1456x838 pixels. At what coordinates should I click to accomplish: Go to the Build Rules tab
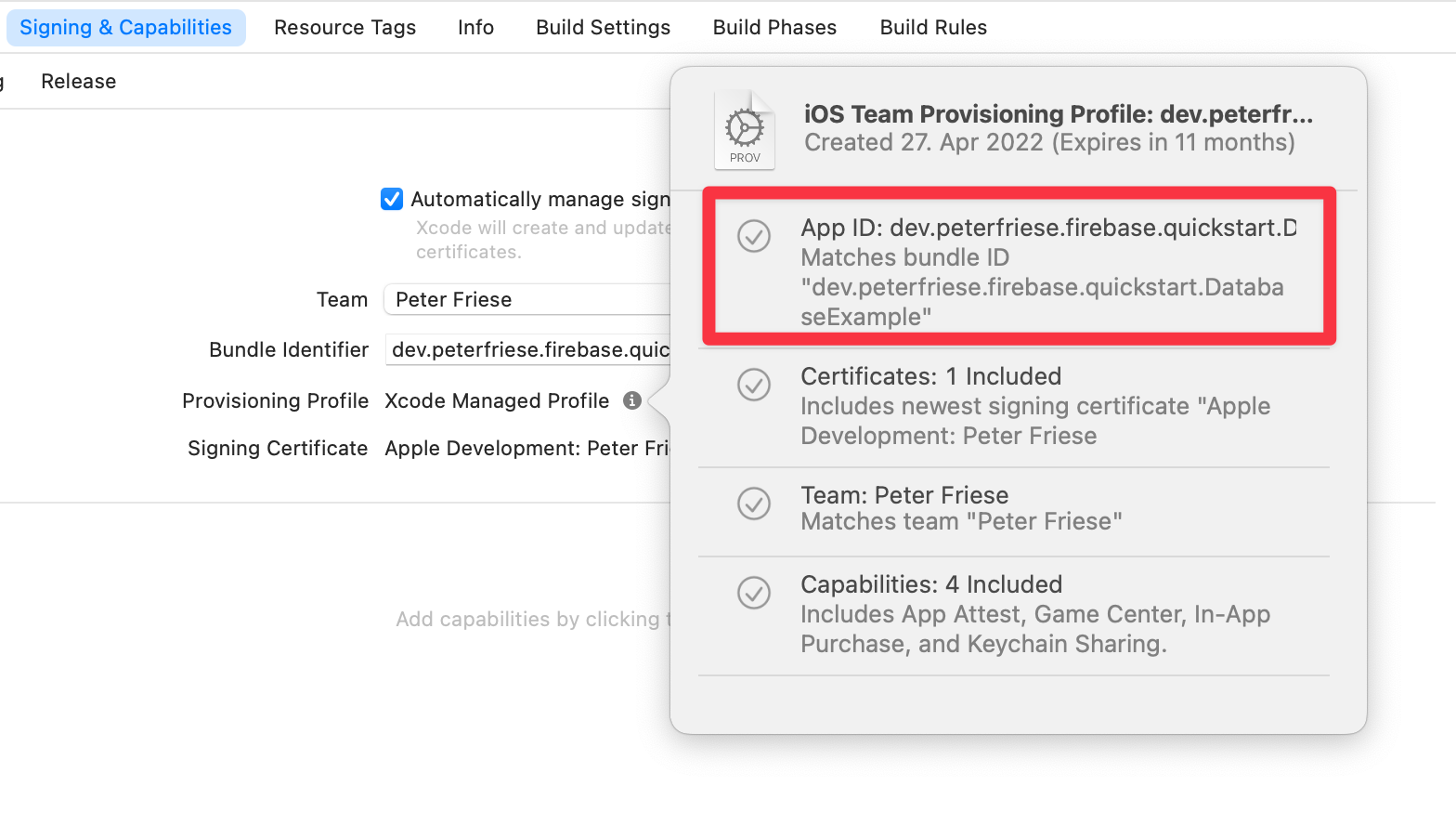point(933,28)
